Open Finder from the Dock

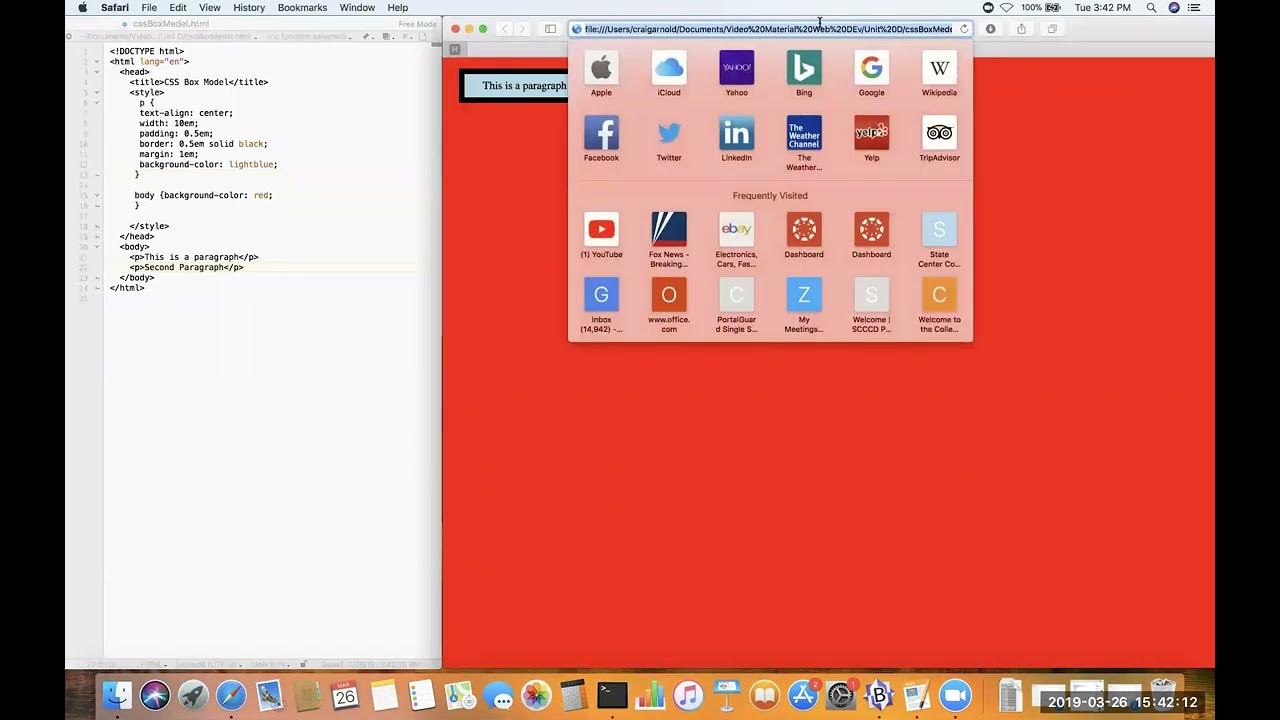117,694
